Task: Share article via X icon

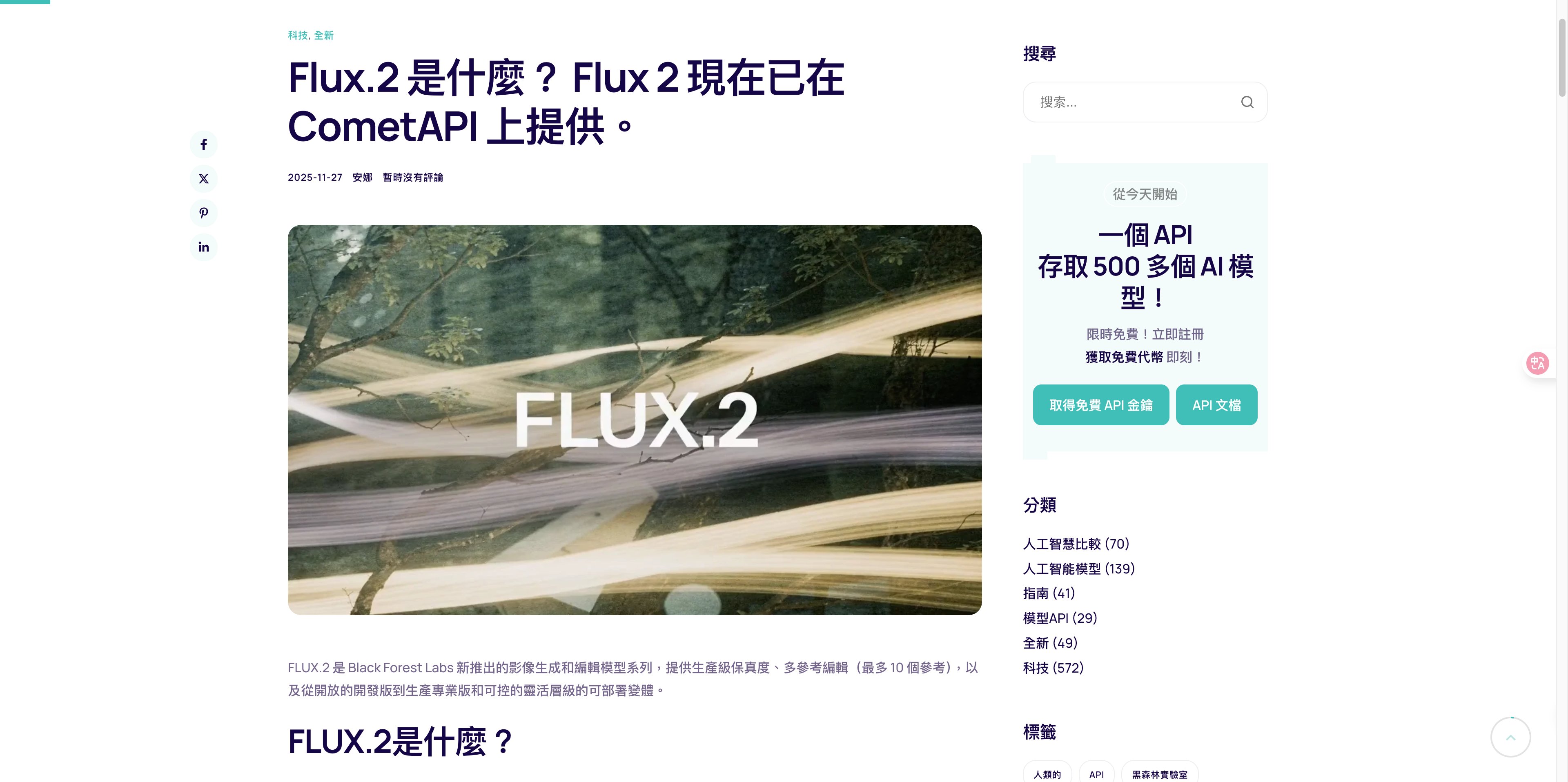Action: click(203, 178)
